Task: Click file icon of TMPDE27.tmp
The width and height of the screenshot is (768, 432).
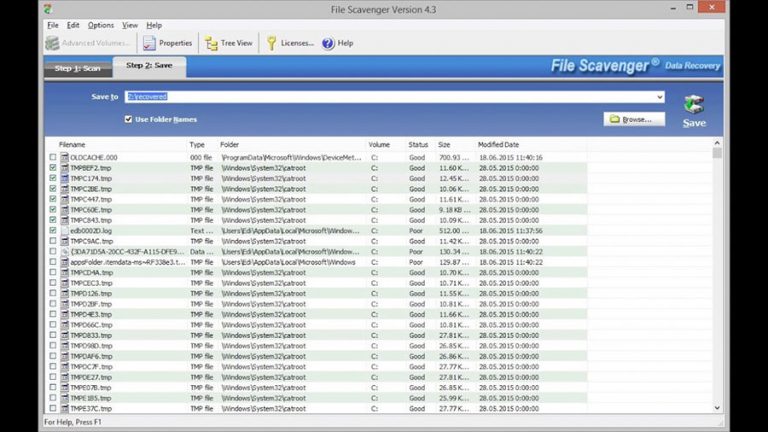Action: point(64,377)
